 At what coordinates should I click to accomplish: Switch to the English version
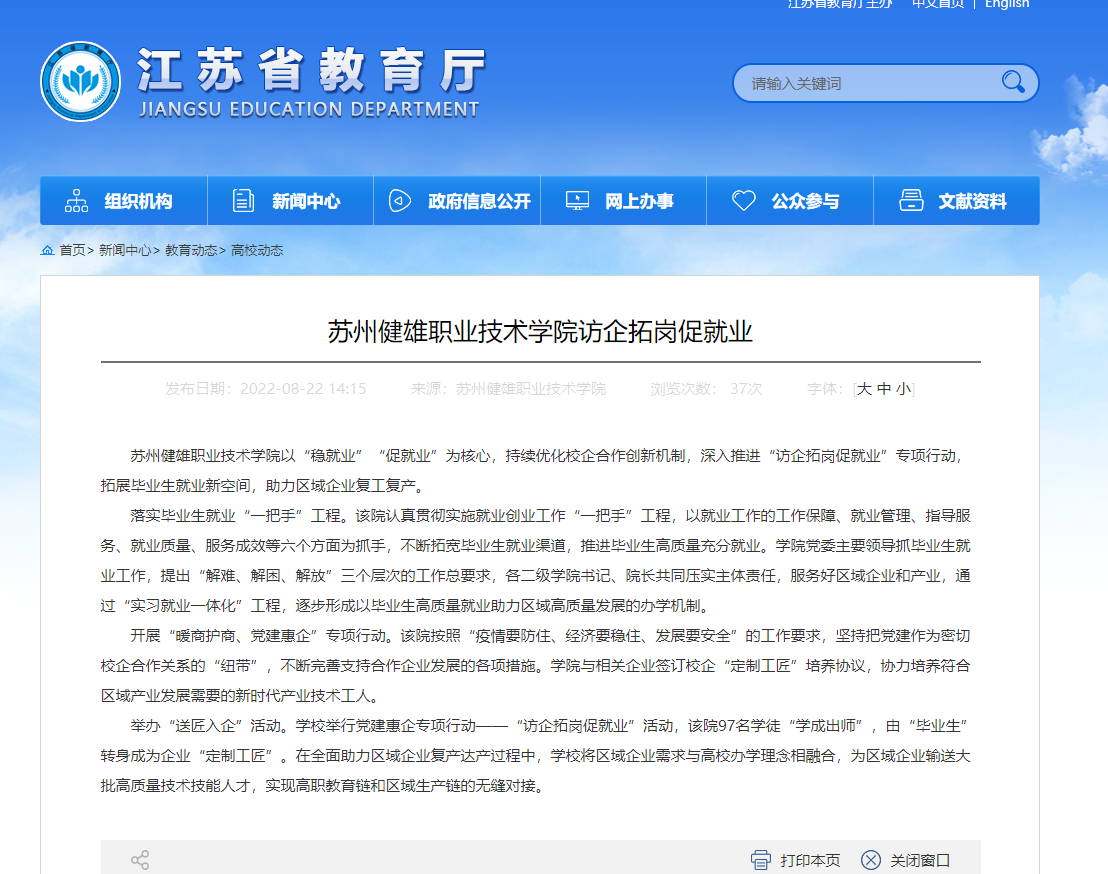tap(1006, 4)
